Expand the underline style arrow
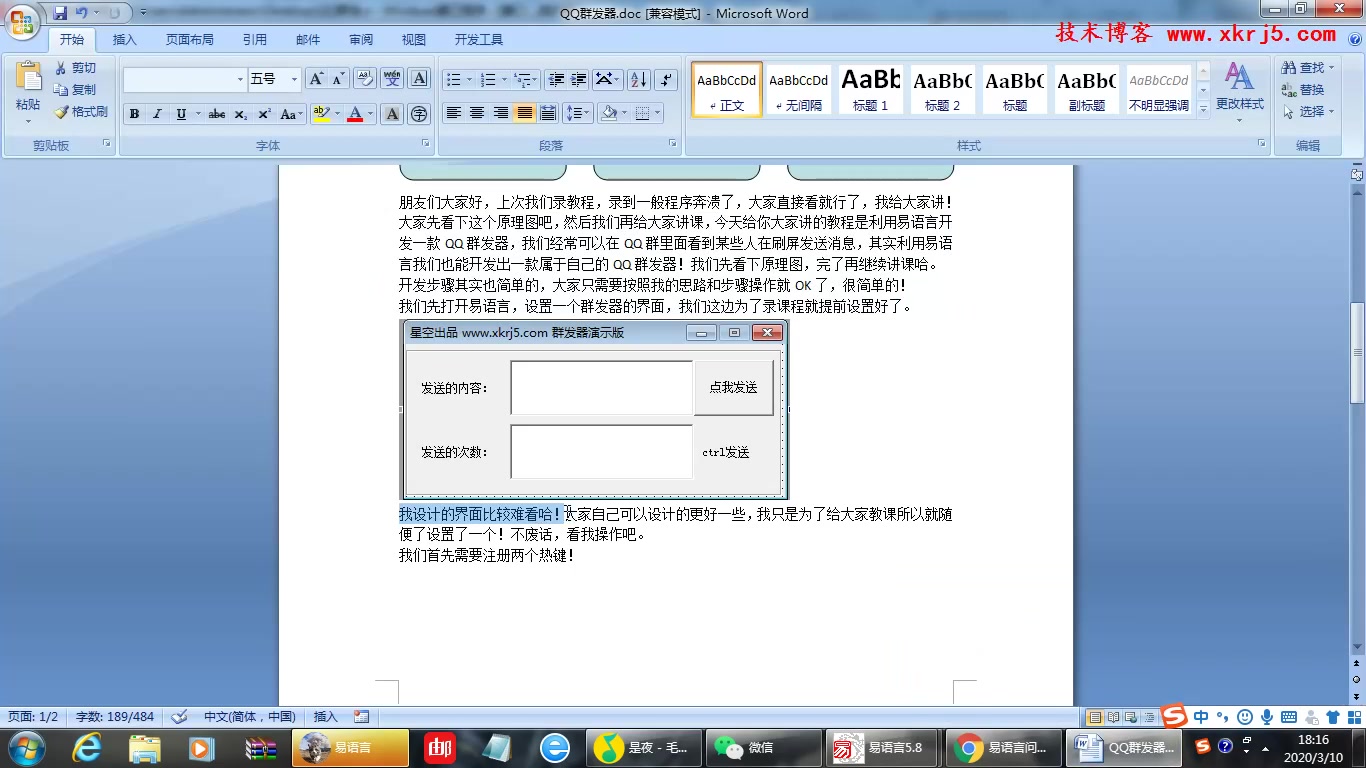Screen dimensions: 1366x768 [x=198, y=114]
